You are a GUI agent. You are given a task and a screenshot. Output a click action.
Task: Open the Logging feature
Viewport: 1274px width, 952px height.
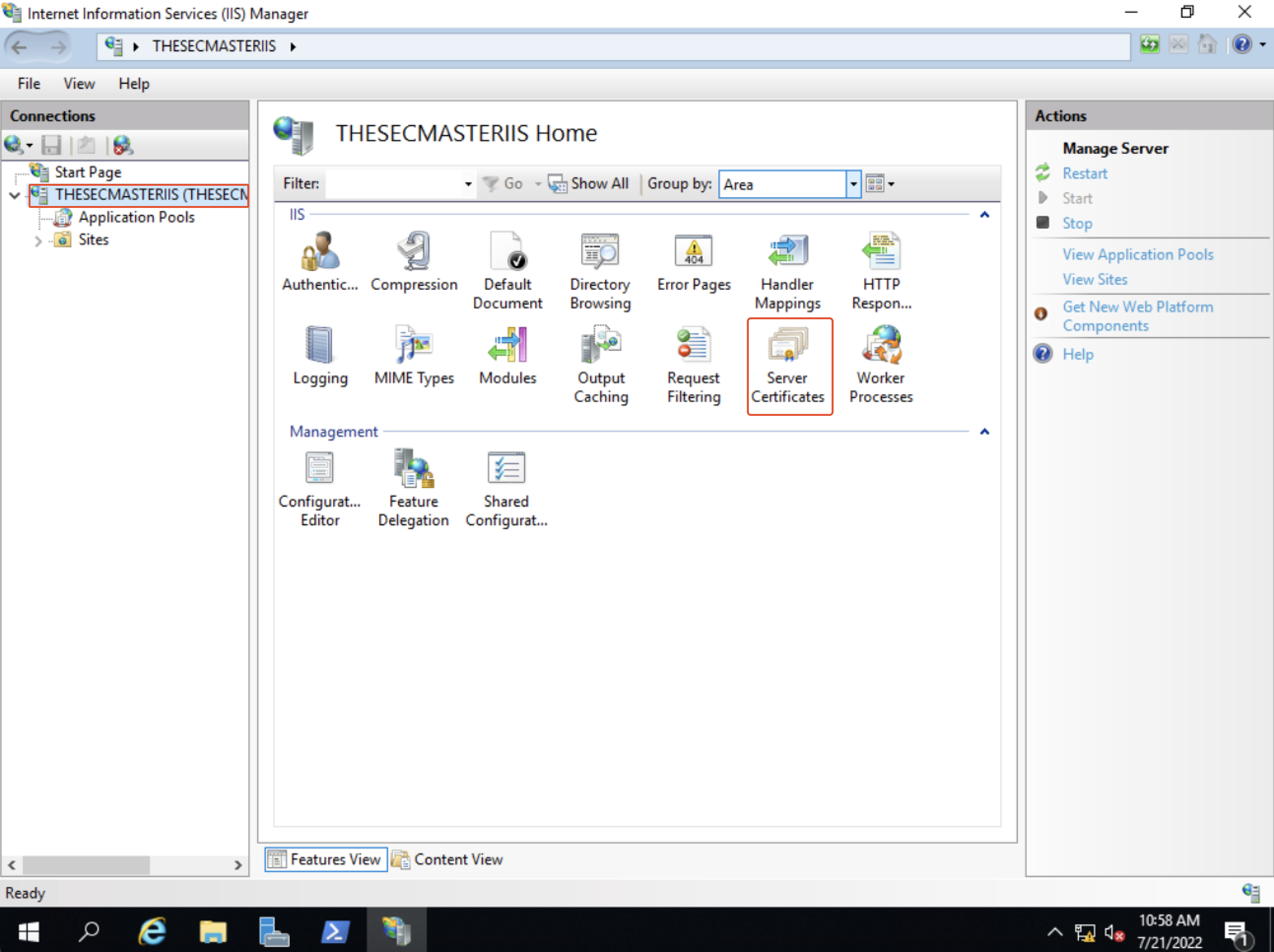pyautogui.click(x=320, y=355)
